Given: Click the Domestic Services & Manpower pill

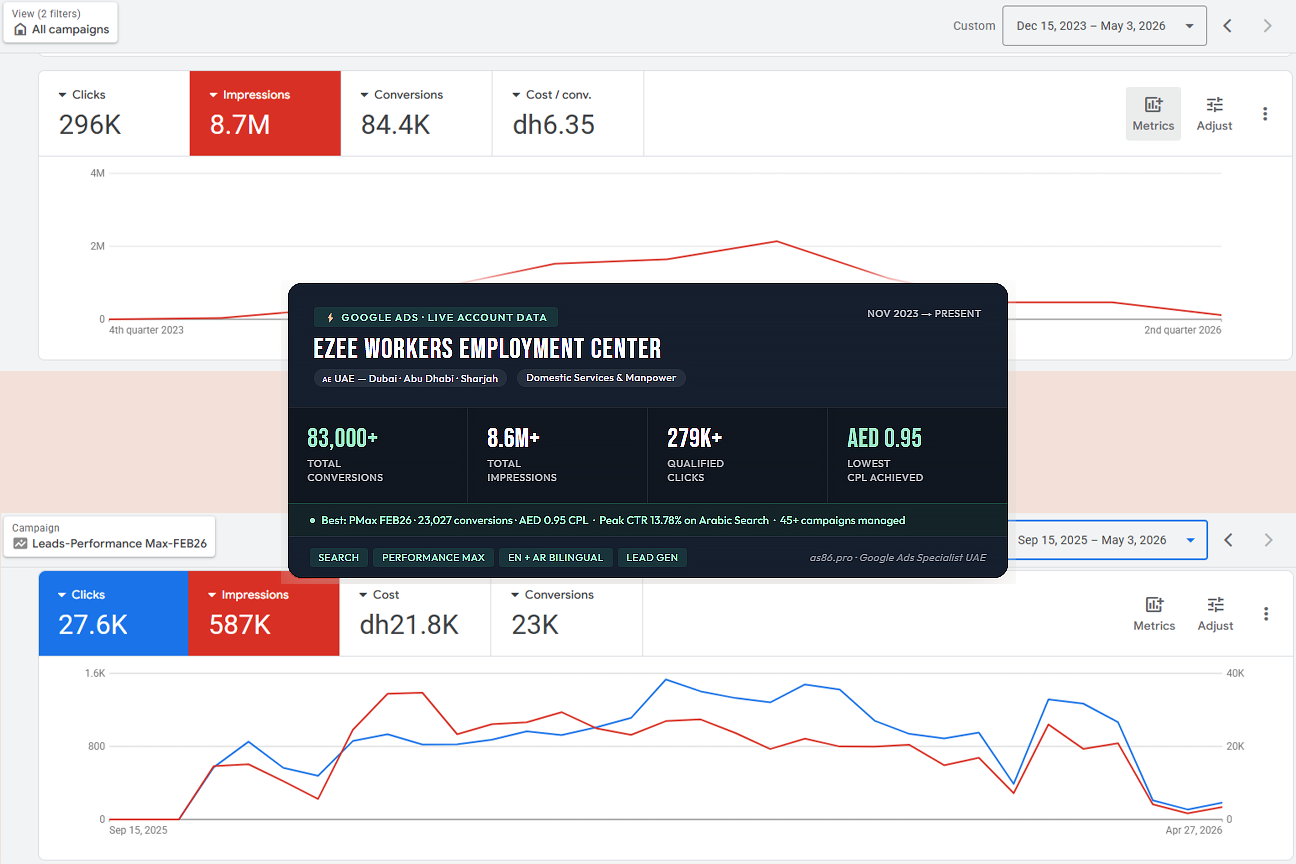Looking at the screenshot, I should click(601, 378).
